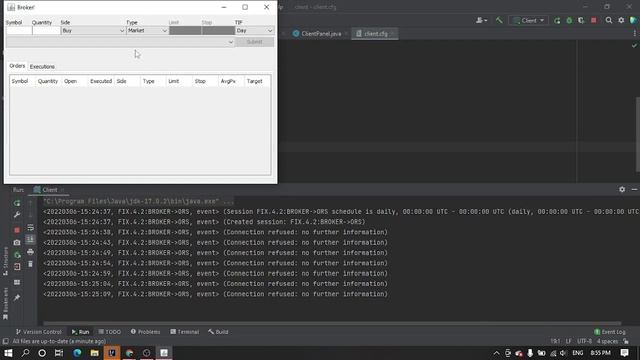Image resolution: width=640 pixels, height=360 pixels.
Task: Dump threads with camera icon
Action: (x=17, y=242)
